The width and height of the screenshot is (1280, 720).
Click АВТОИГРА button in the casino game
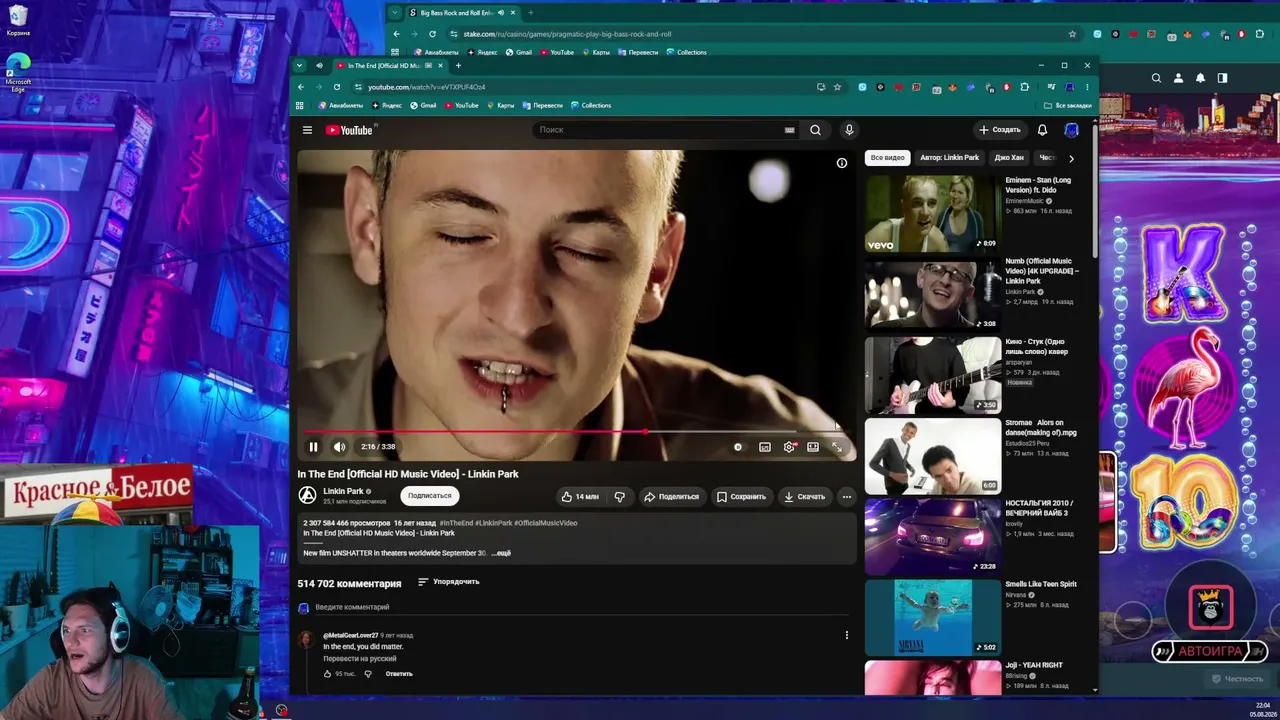pos(1211,651)
